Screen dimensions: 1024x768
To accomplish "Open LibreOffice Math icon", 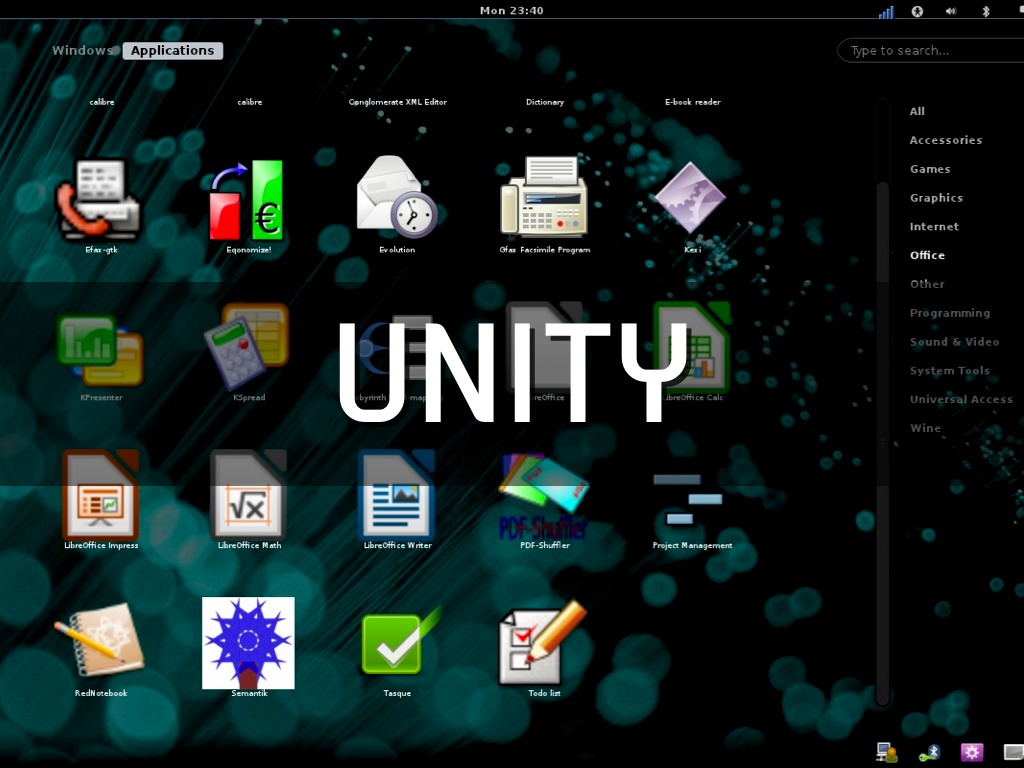I will pyautogui.click(x=248, y=494).
